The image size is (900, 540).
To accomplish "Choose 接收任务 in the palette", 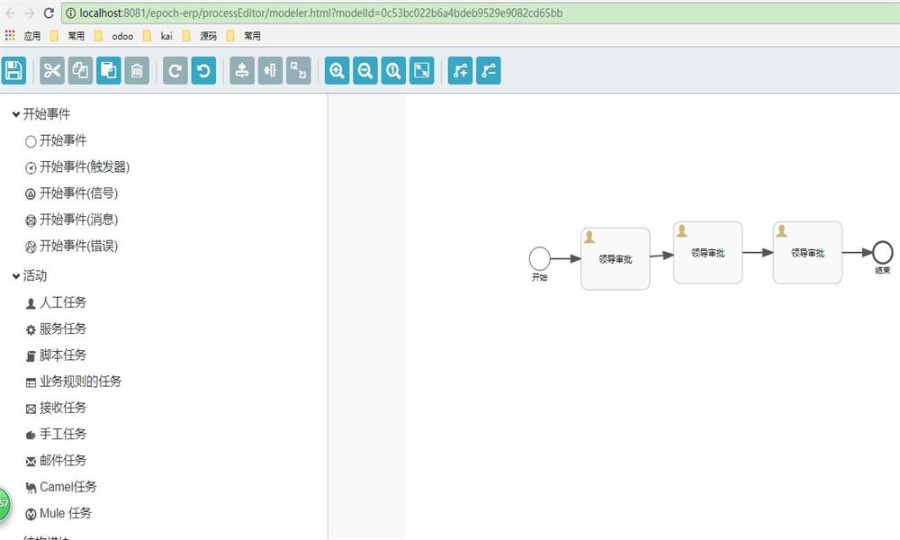I will coord(56,408).
